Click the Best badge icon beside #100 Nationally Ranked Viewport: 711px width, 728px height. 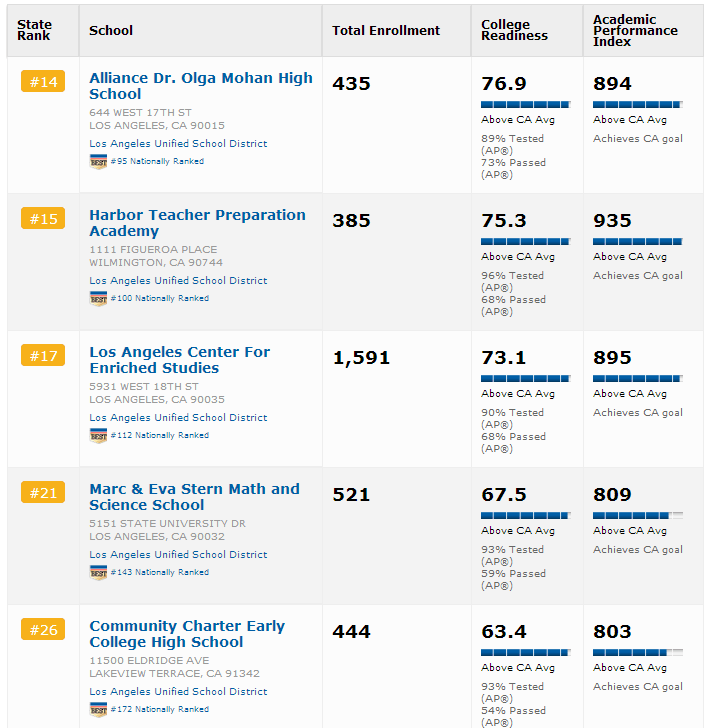pyautogui.click(x=98, y=298)
